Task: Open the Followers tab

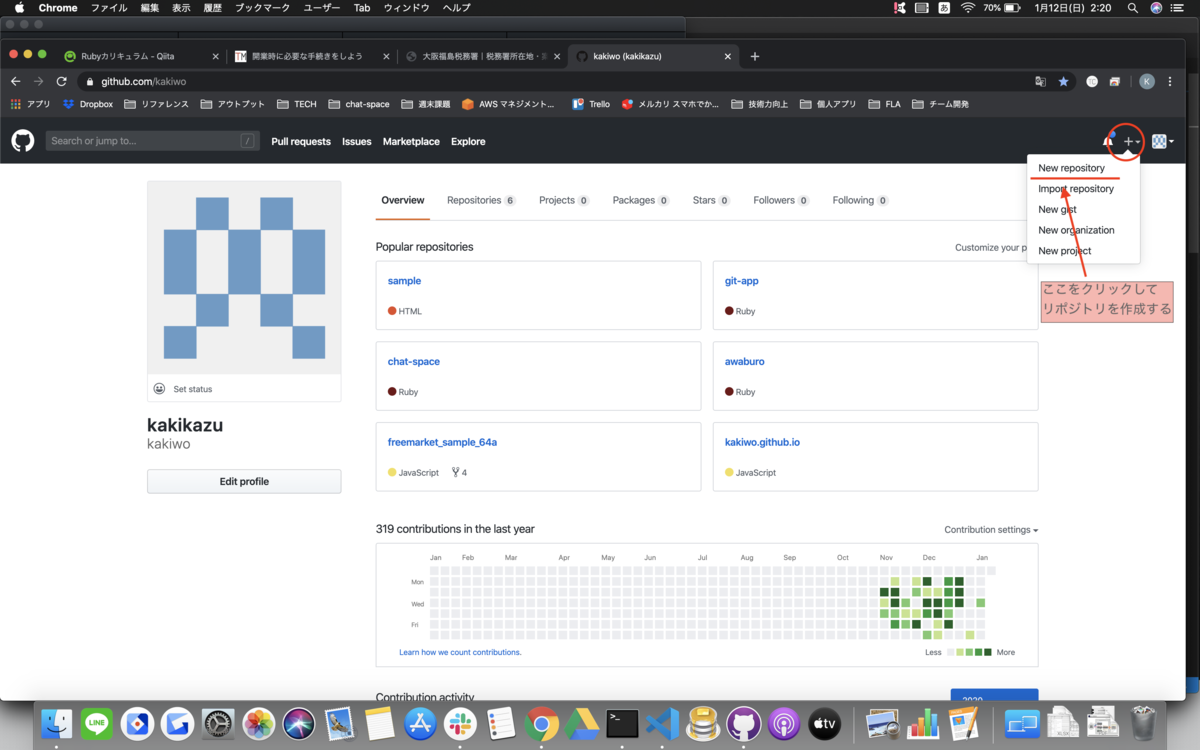Action: point(781,200)
